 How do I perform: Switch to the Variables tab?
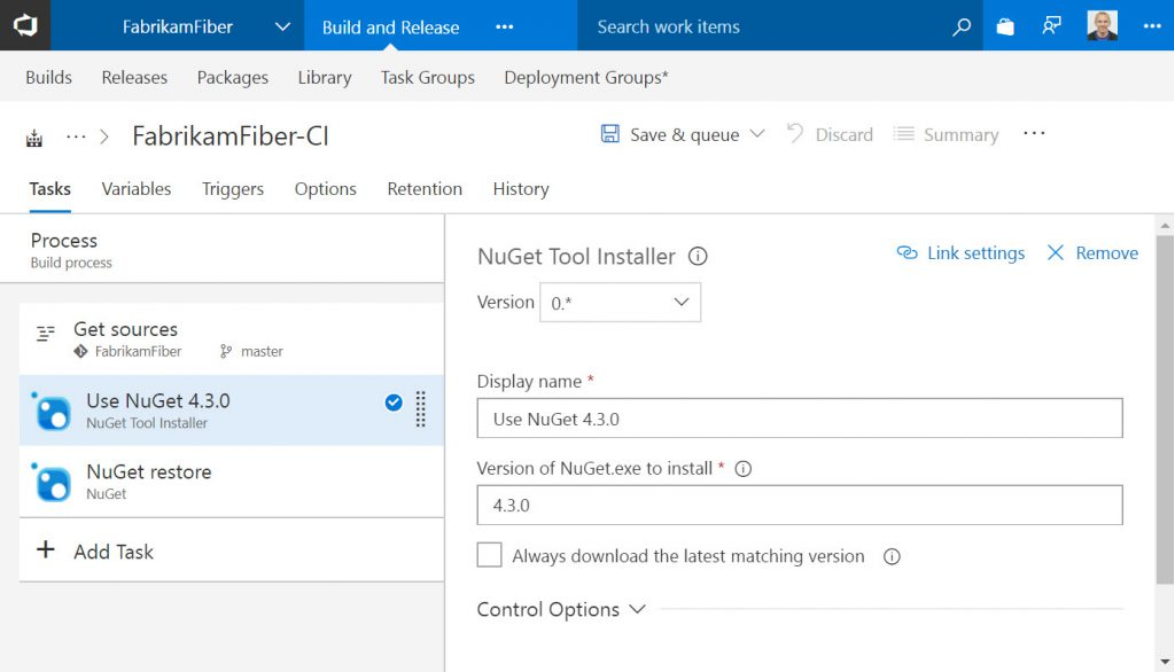pos(136,189)
